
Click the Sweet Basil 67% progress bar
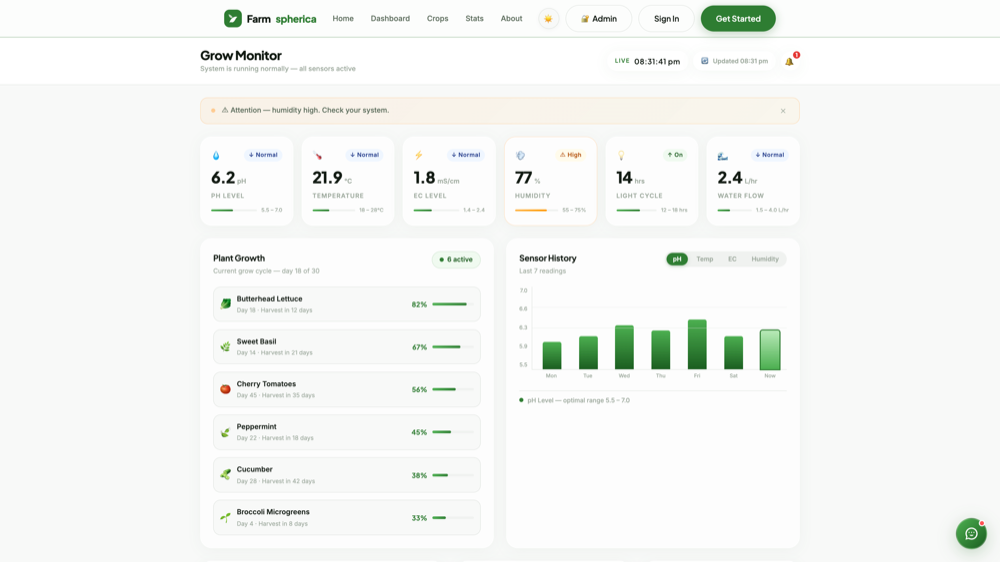point(453,347)
